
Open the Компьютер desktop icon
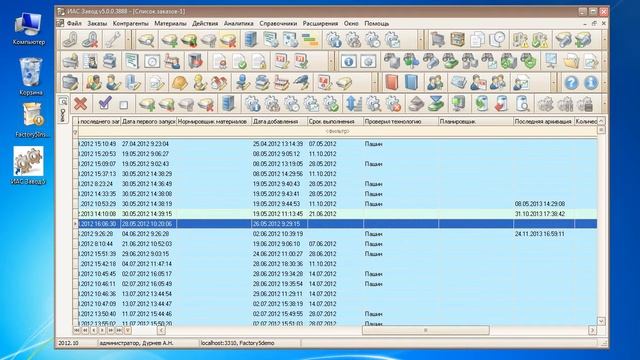29,29
